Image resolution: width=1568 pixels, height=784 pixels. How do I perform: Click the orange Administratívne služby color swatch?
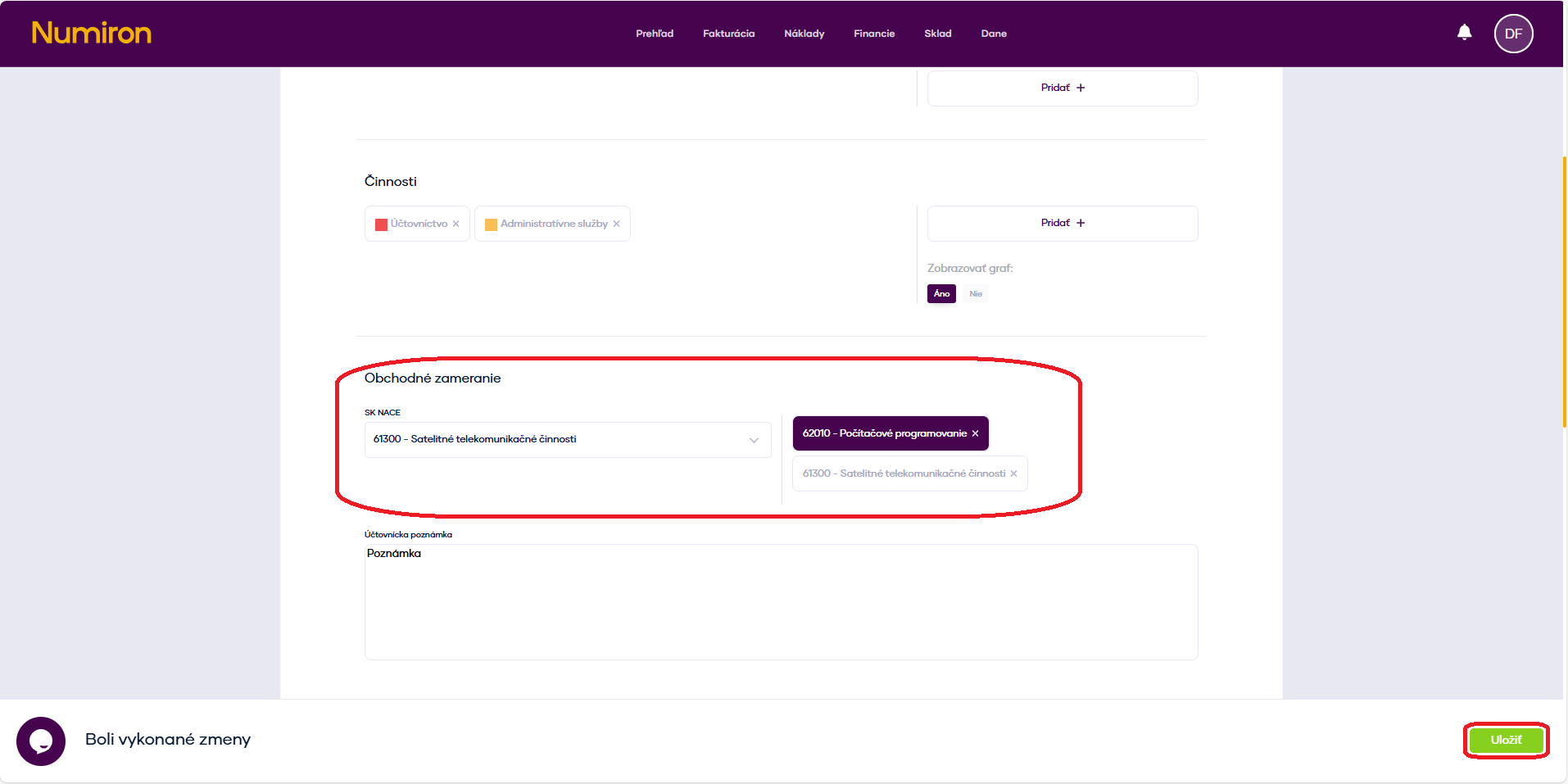(x=491, y=224)
